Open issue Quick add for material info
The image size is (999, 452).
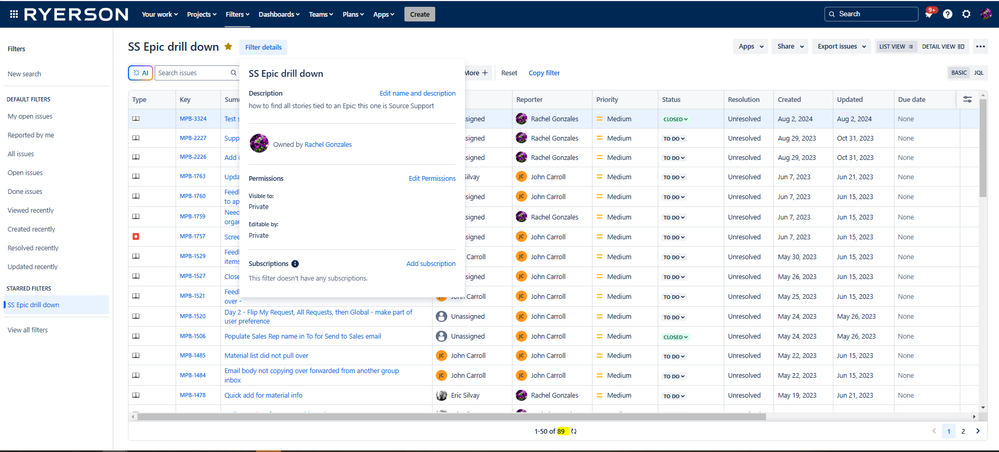(263, 395)
